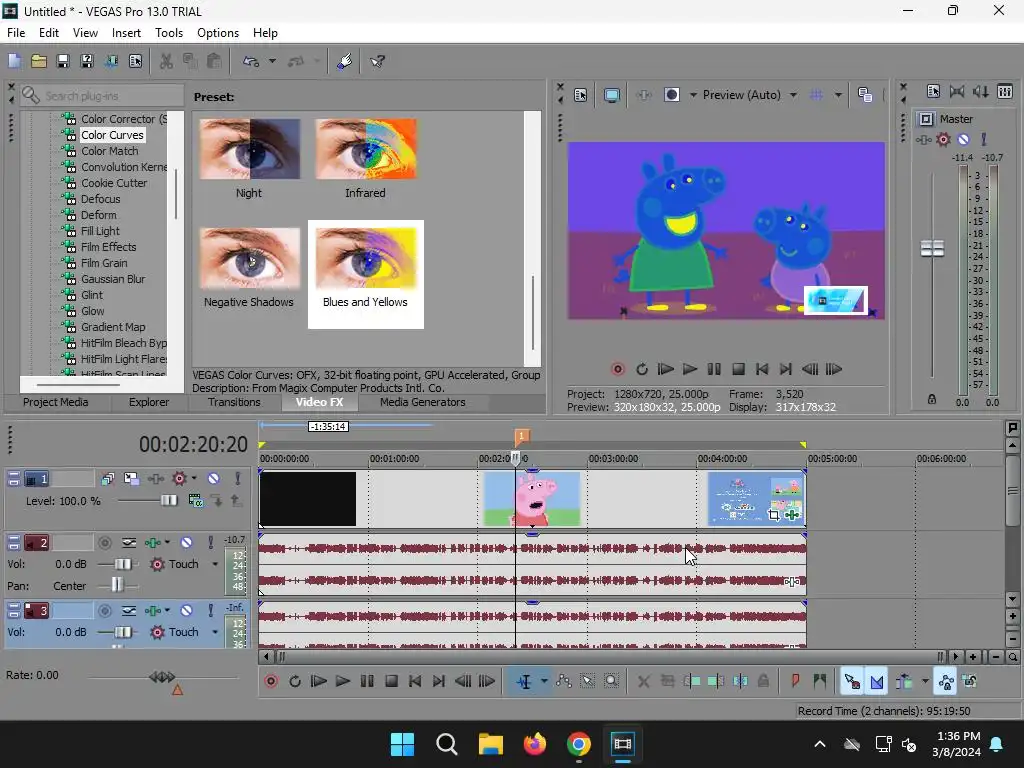Open Touch automation dropdown on track 3
The image size is (1024, 768).
[215, 632]
